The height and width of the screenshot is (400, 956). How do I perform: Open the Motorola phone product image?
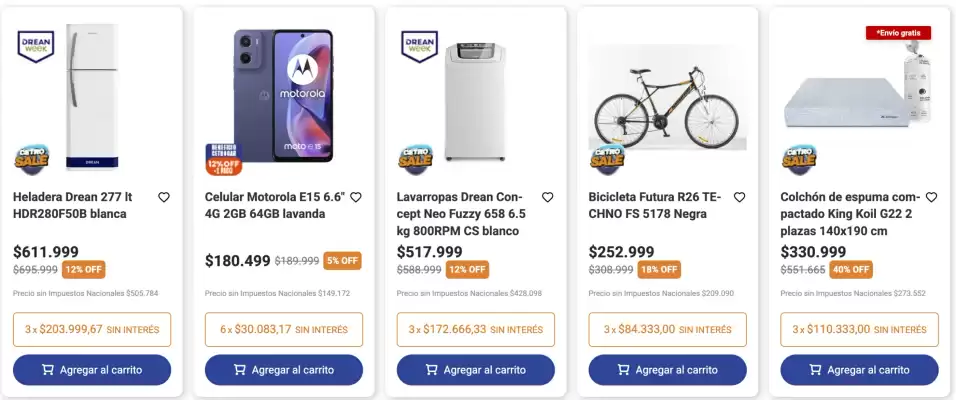[x=281, y=95]
